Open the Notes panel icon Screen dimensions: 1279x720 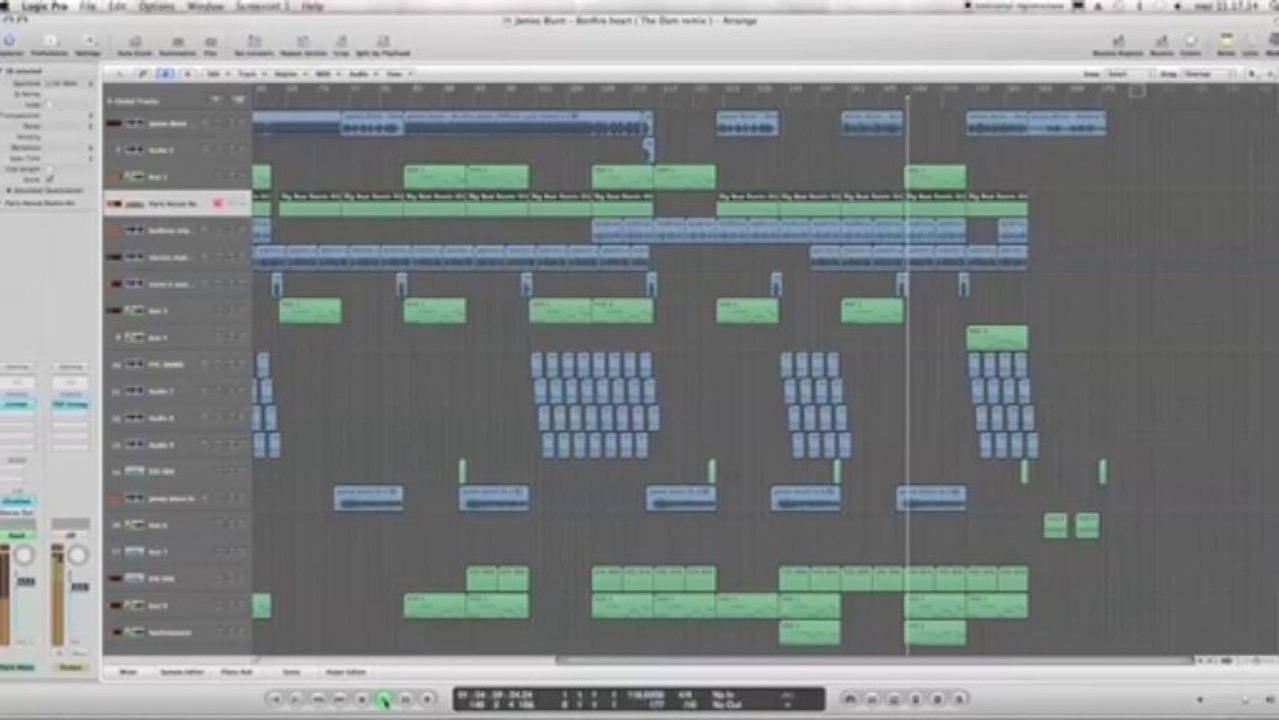pos(1226,44)
